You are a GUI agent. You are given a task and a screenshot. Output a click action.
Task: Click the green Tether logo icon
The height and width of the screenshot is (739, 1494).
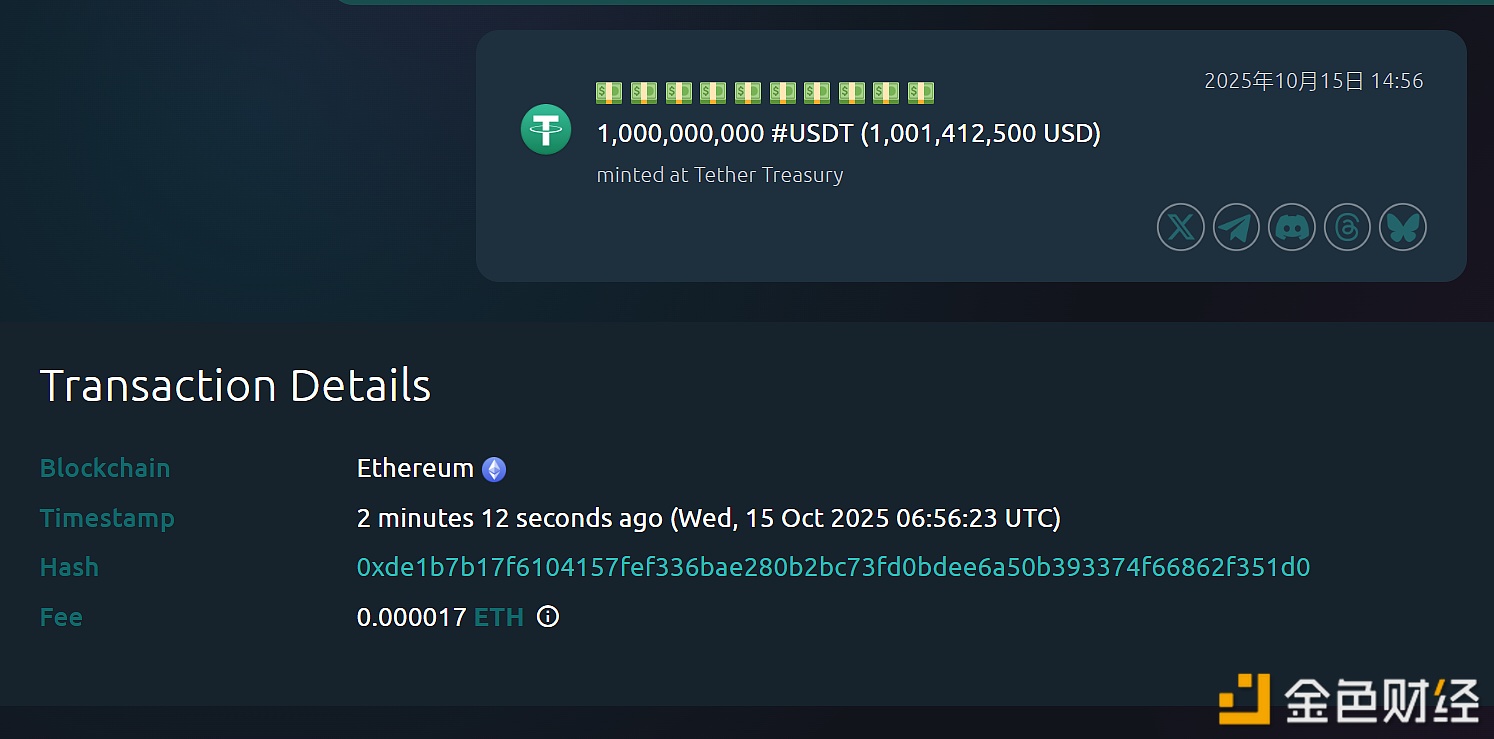click(x=546, y=130)
